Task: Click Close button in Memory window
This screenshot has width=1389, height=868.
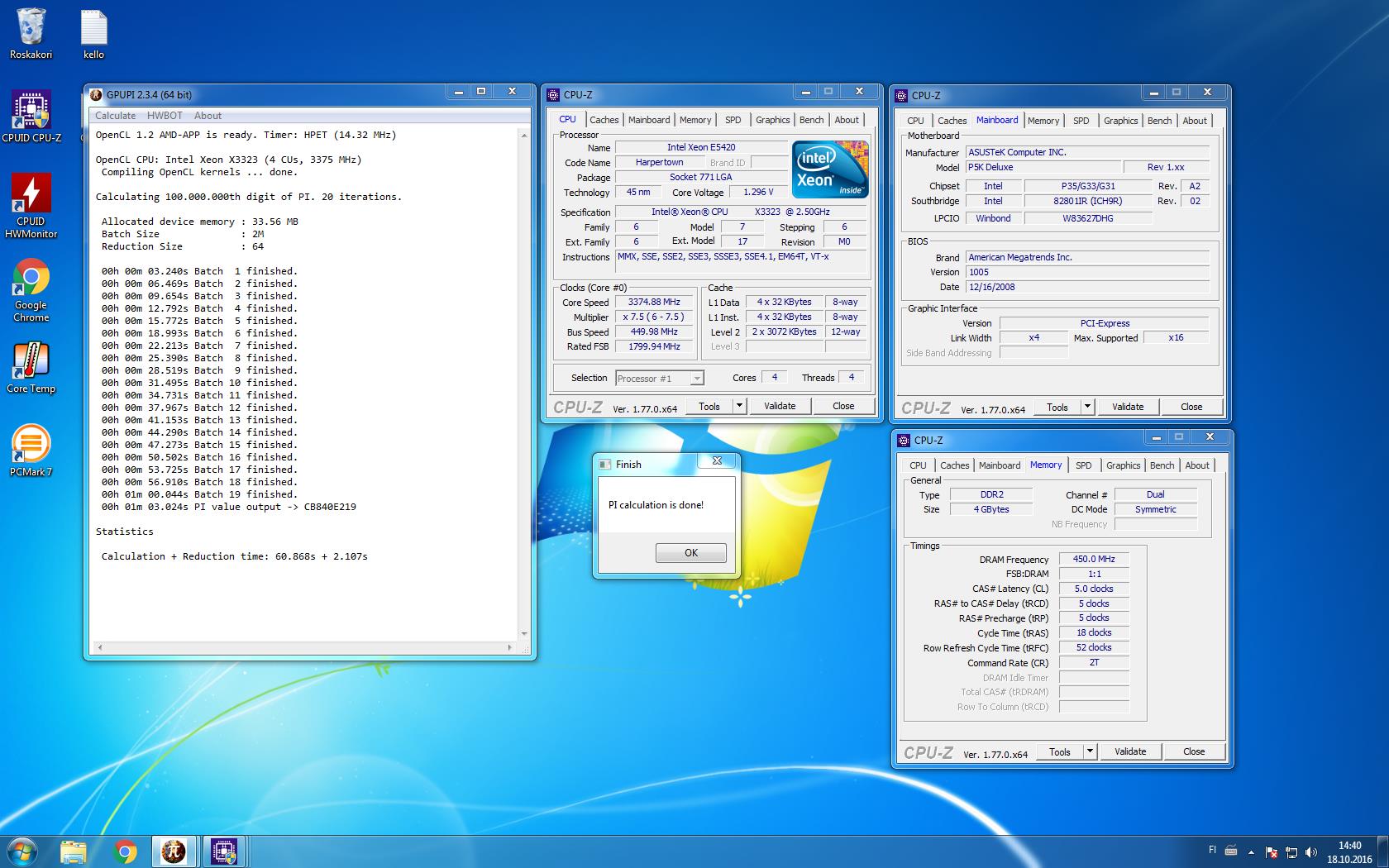Action: pos(1194,751)
